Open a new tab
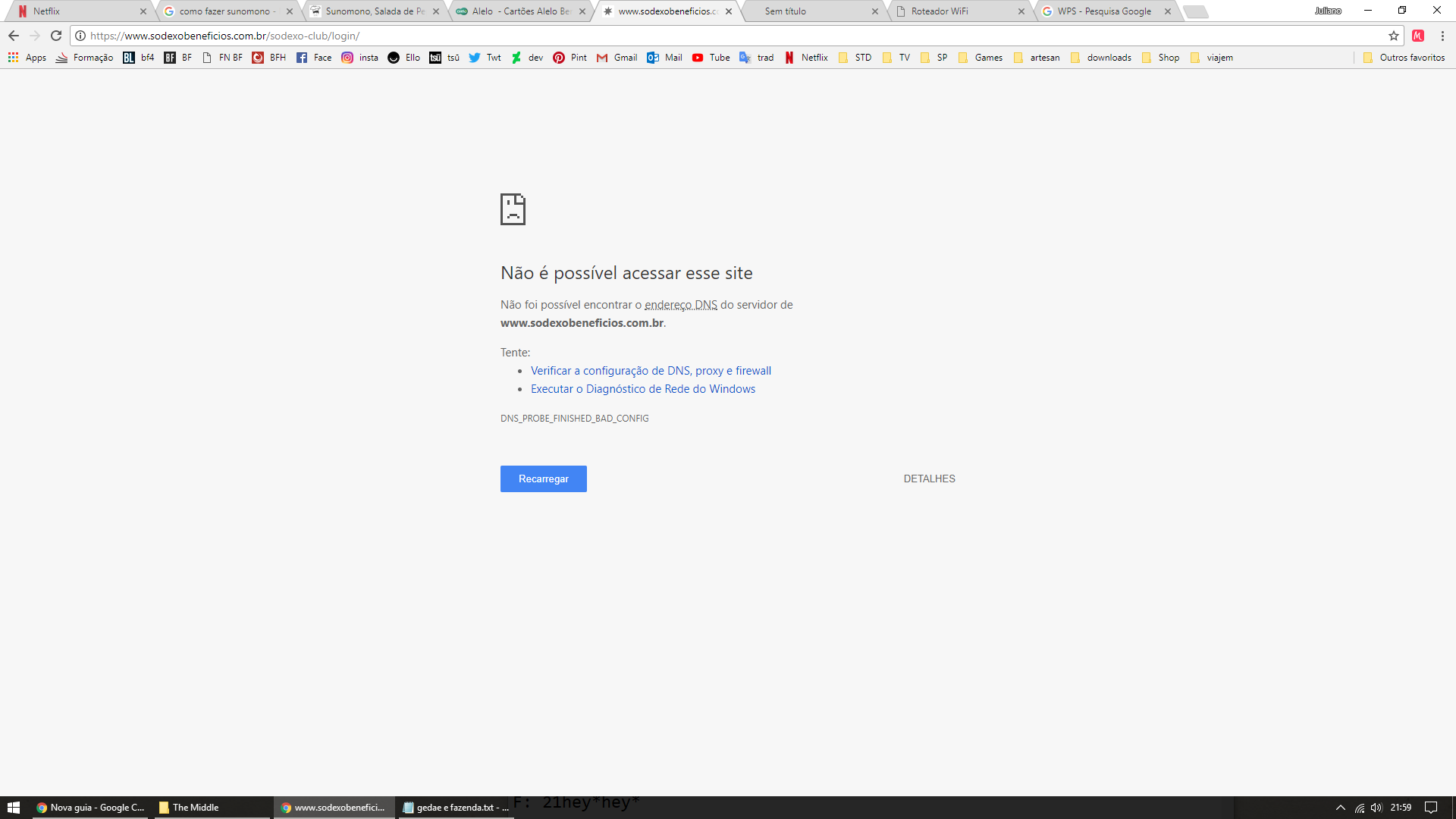Image resolution: width=1456 pixels, height=819 pixels. click(1196, 11)
